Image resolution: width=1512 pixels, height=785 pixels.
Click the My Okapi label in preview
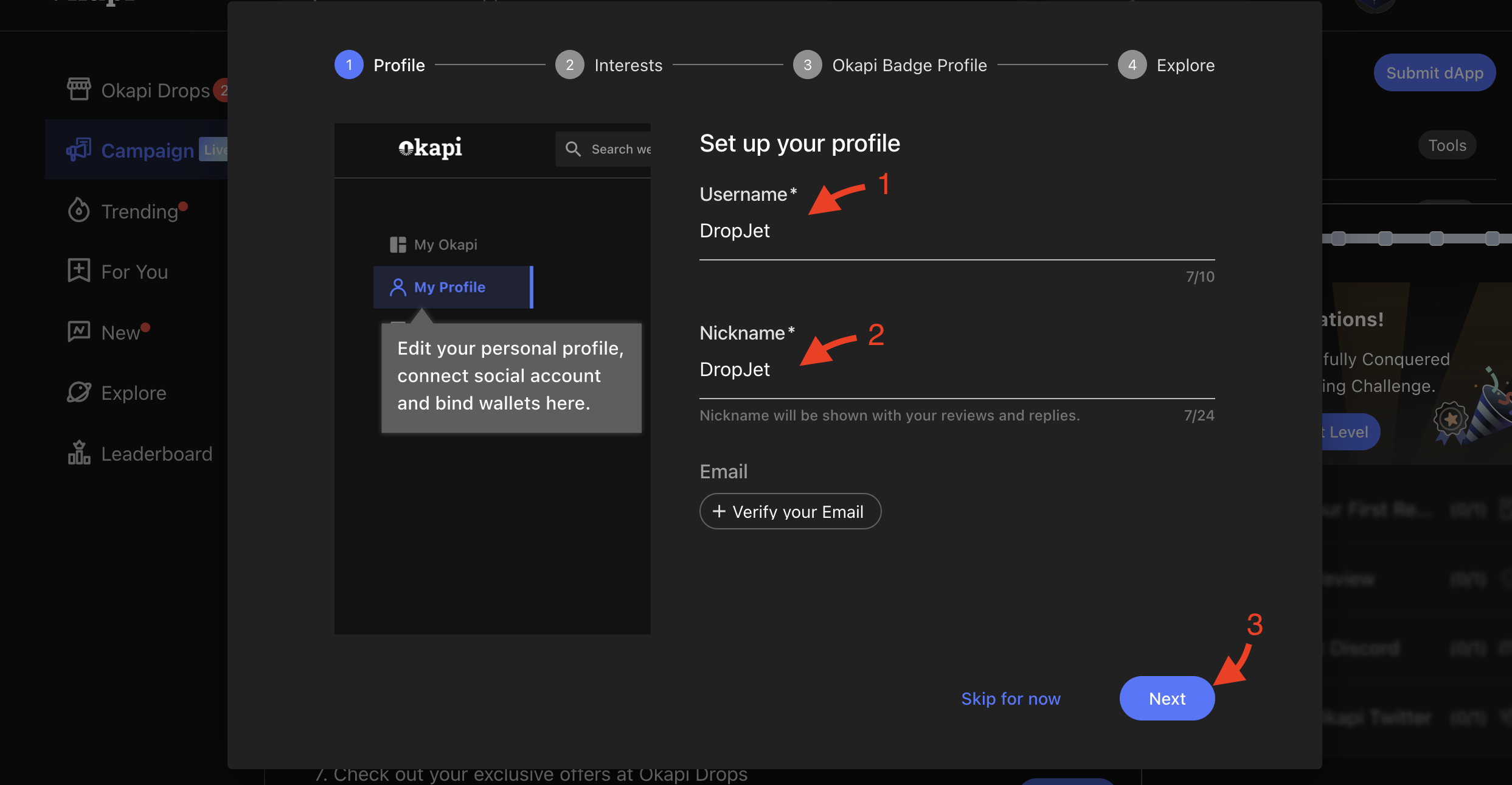(446, 245)
